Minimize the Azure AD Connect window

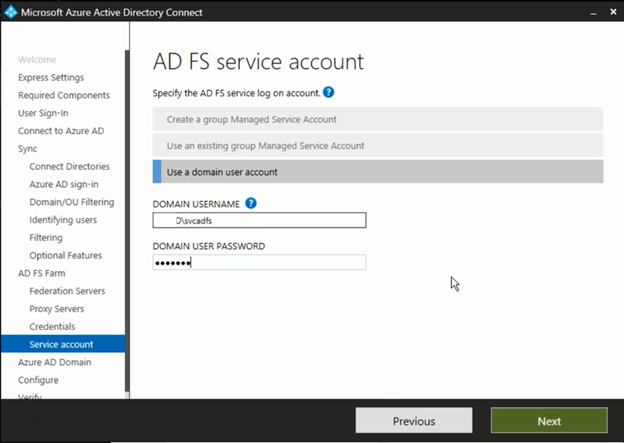point(593,12)
